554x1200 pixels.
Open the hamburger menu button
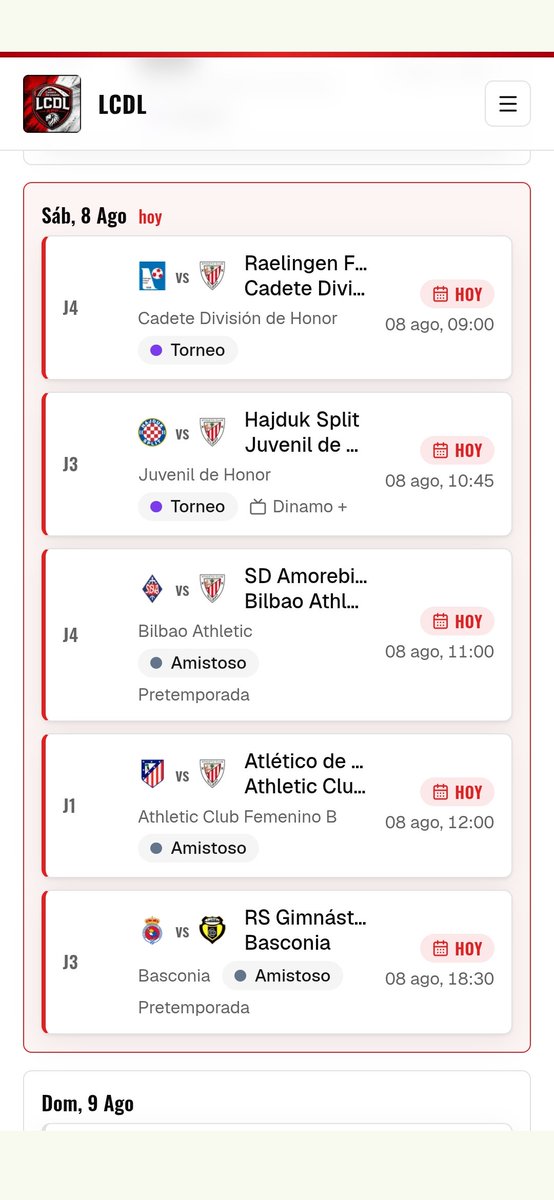pyautogui.click(x=508, y=104)
